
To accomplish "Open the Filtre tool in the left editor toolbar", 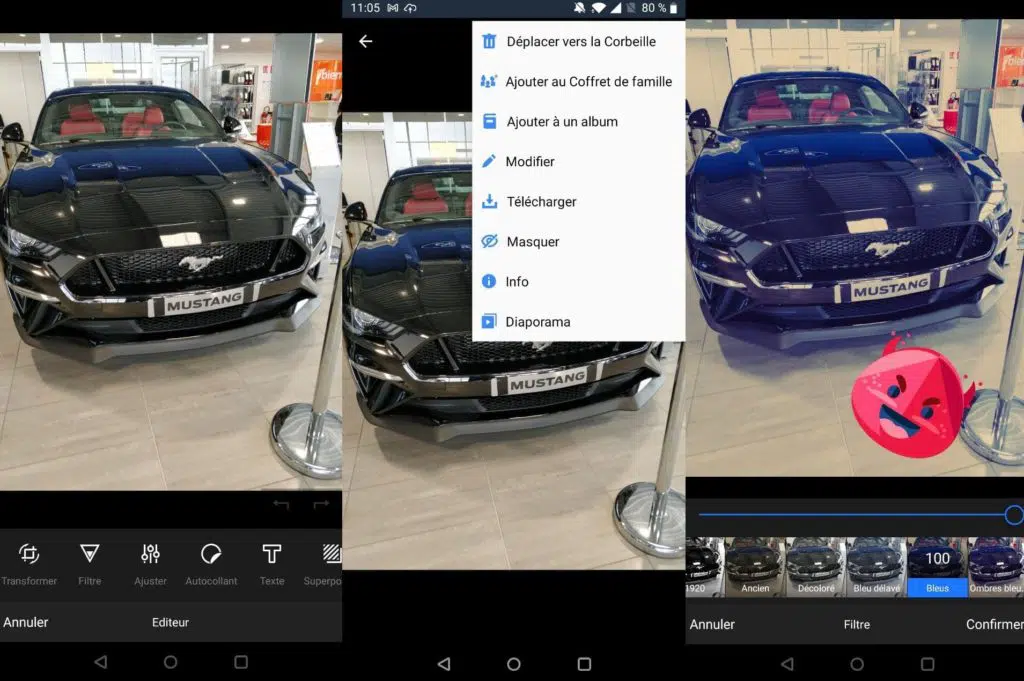I will pyautogui.click(x=89, y=564).
